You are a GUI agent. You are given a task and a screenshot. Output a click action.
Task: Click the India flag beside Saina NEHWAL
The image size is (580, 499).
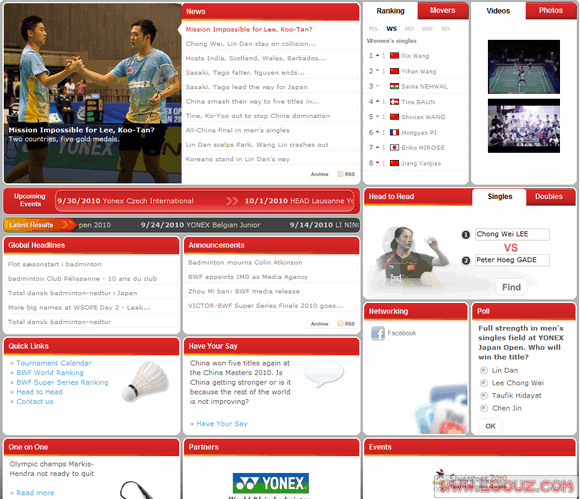point(394,86)
